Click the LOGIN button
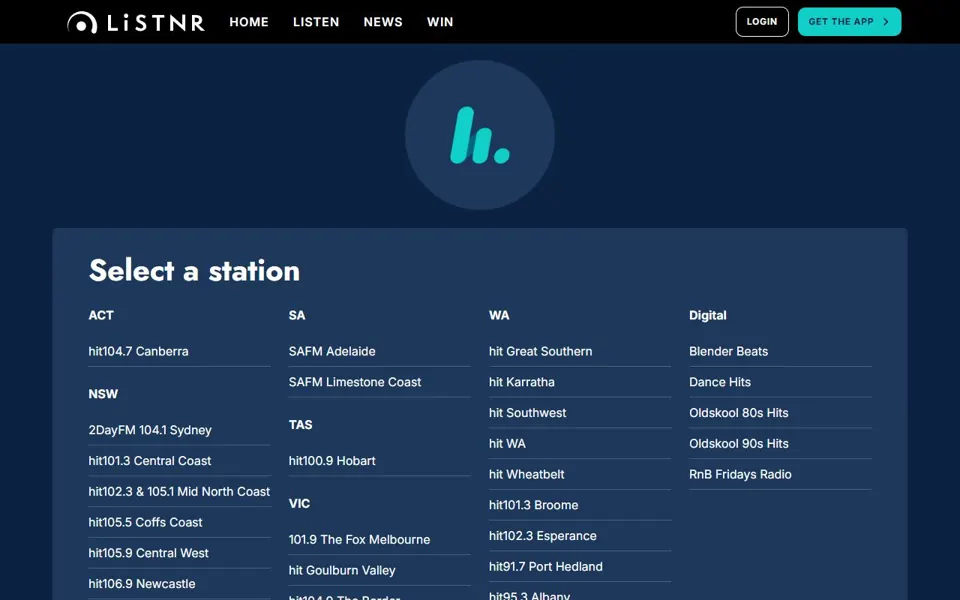 tap(762, 22)
